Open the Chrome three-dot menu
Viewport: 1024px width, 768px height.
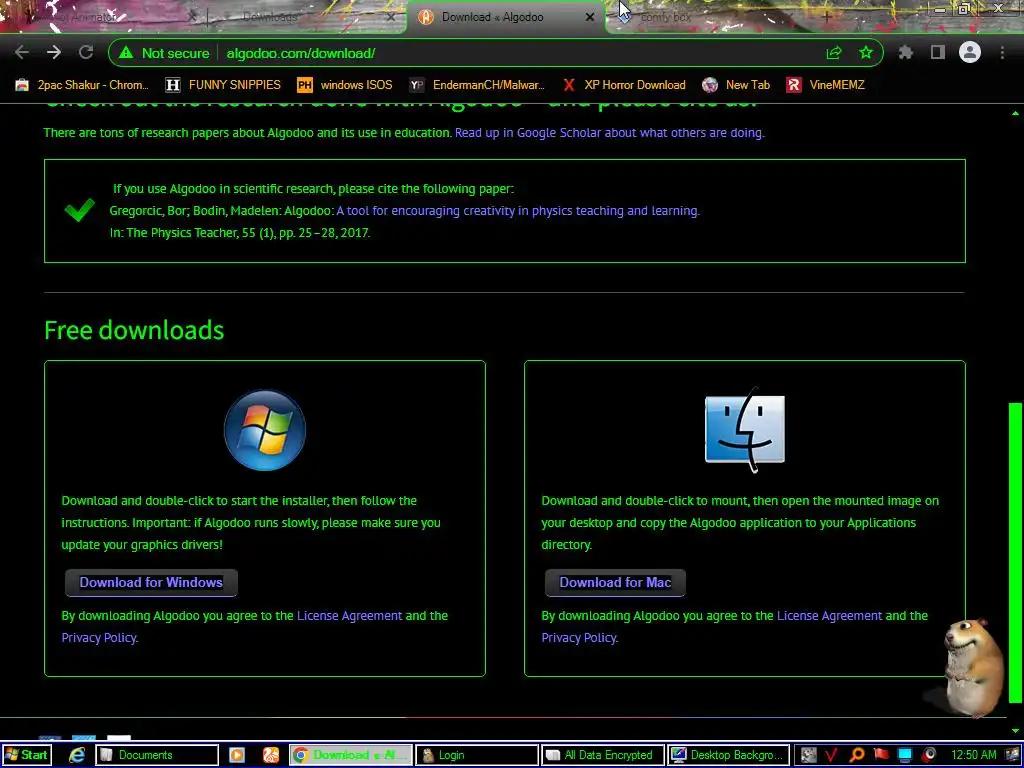[1002, 53]
